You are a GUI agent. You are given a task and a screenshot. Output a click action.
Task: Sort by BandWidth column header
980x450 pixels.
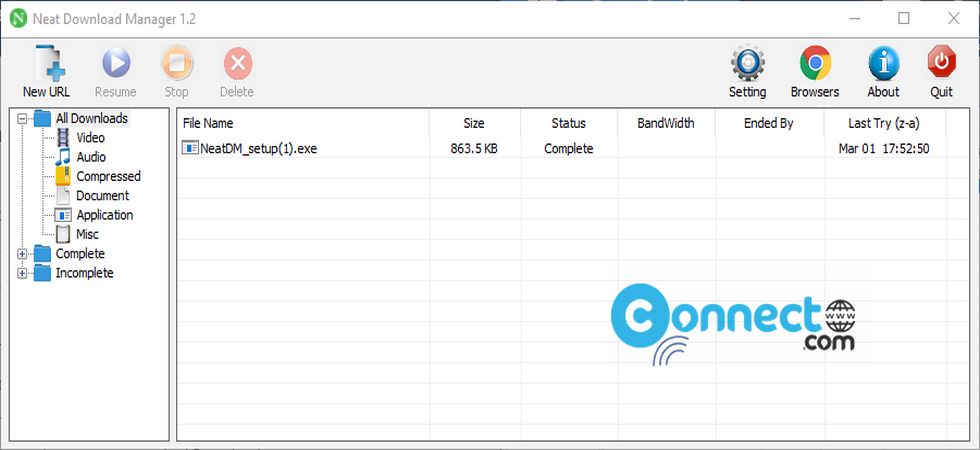pyautogui.click(x=666, y=124)
